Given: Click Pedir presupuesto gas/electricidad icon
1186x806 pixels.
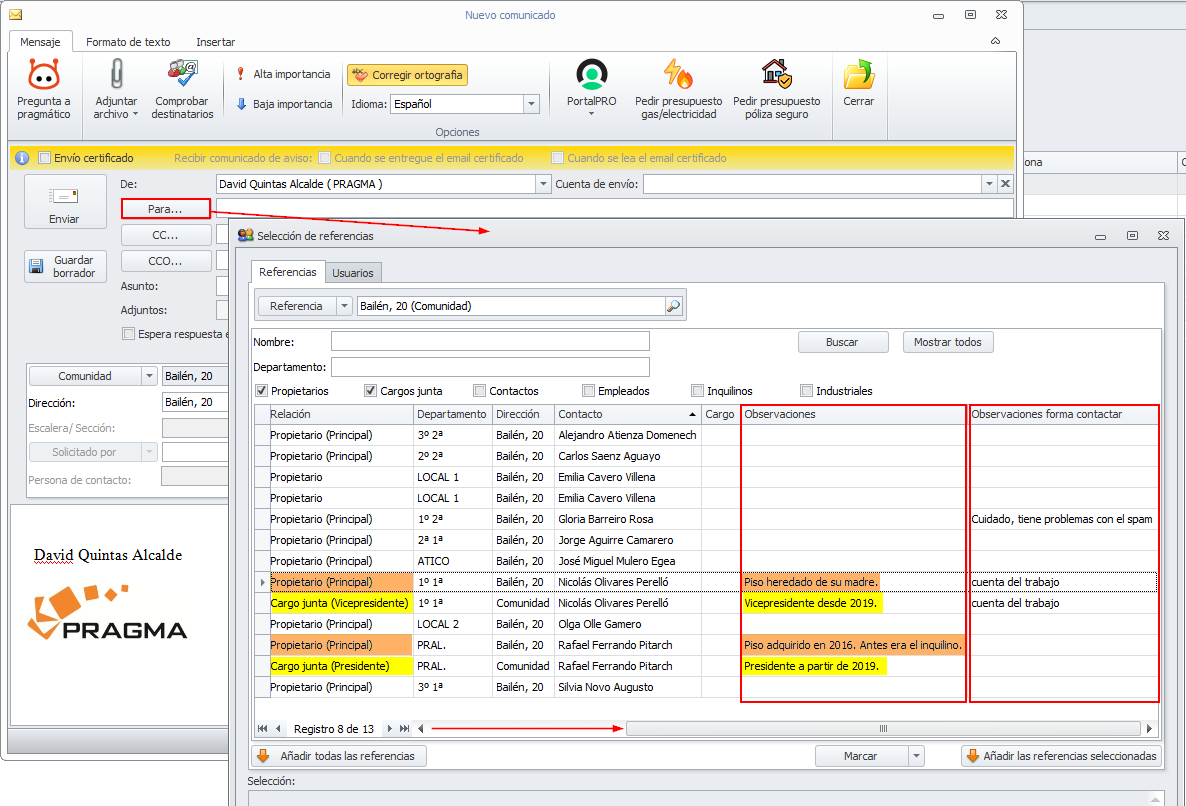Looking at the screenshot, I should pos(679,75).
